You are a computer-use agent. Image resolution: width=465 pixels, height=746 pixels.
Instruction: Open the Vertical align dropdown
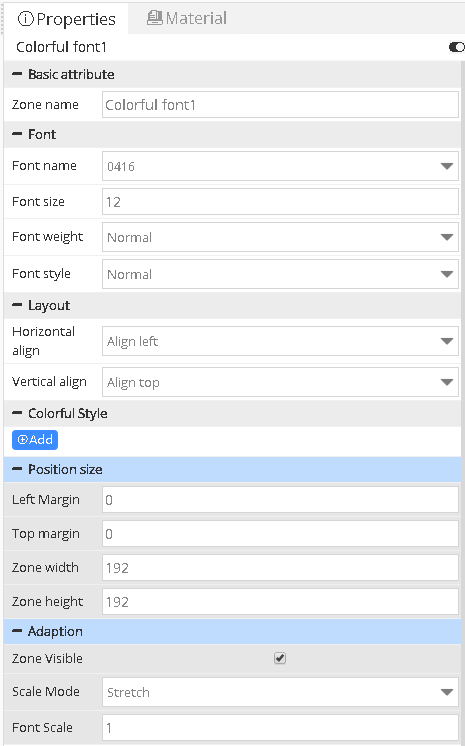[x=280, y=382]
